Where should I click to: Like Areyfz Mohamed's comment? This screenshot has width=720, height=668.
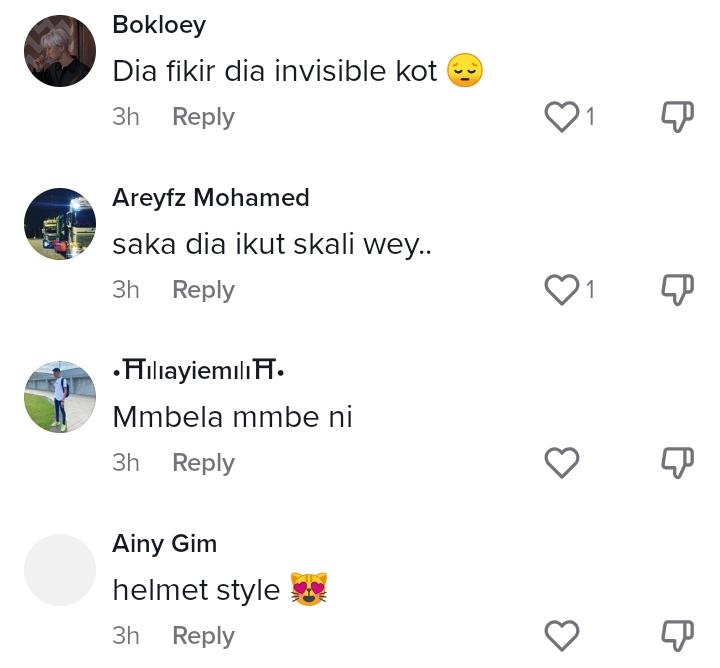tap(562, 290)
